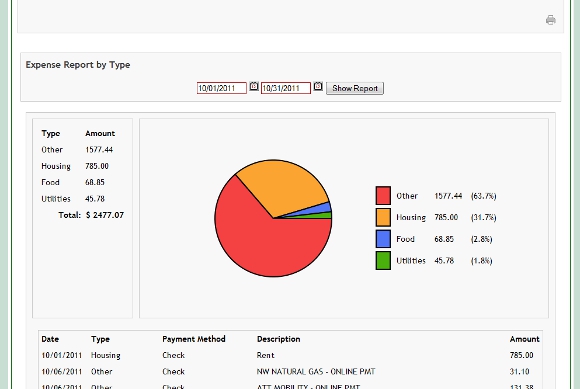Viewport: 580px width, 389px height.
Task: Click the Description column header
Action: 279,339
